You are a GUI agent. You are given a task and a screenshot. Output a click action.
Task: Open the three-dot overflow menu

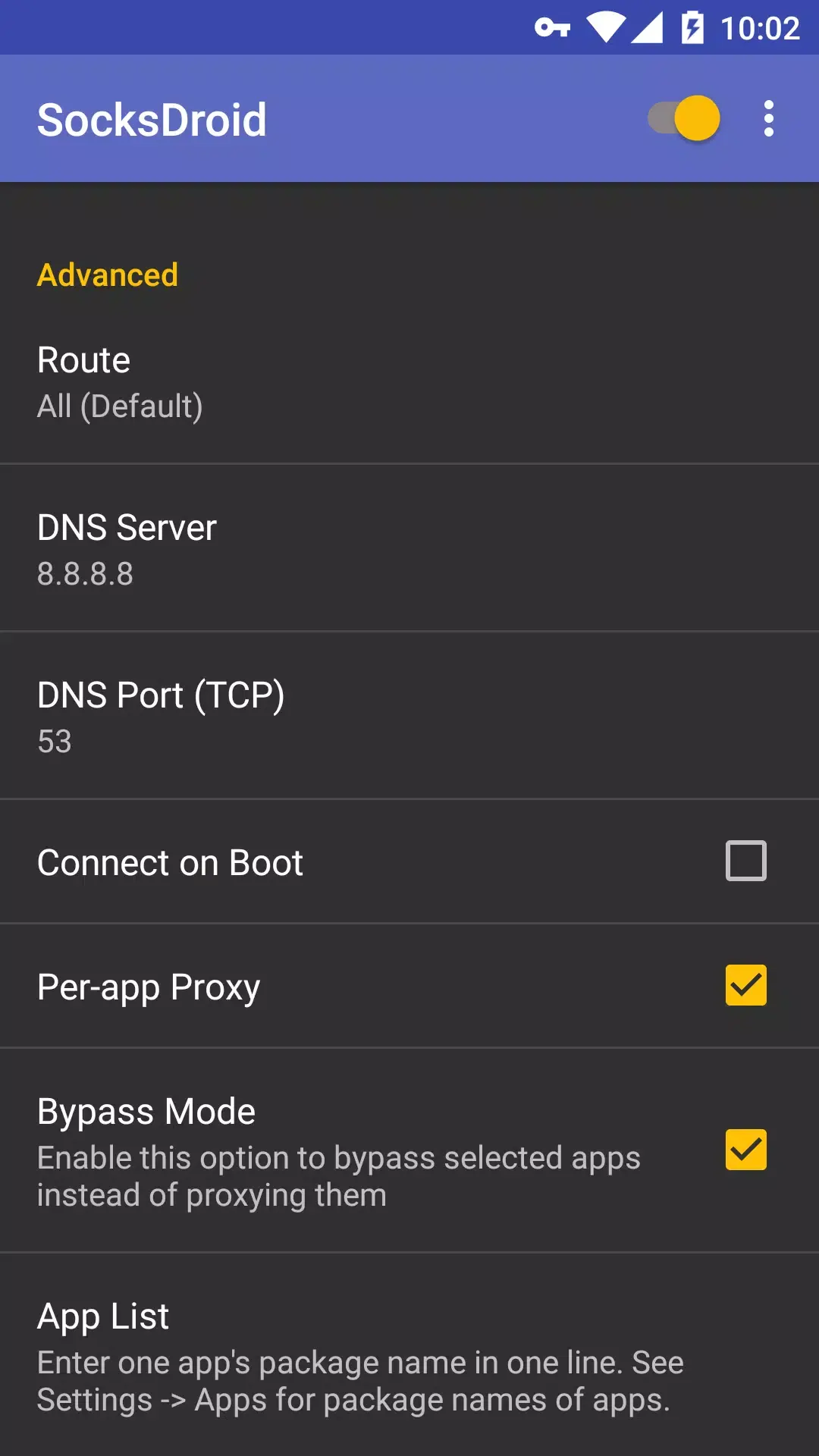(768, 119)
